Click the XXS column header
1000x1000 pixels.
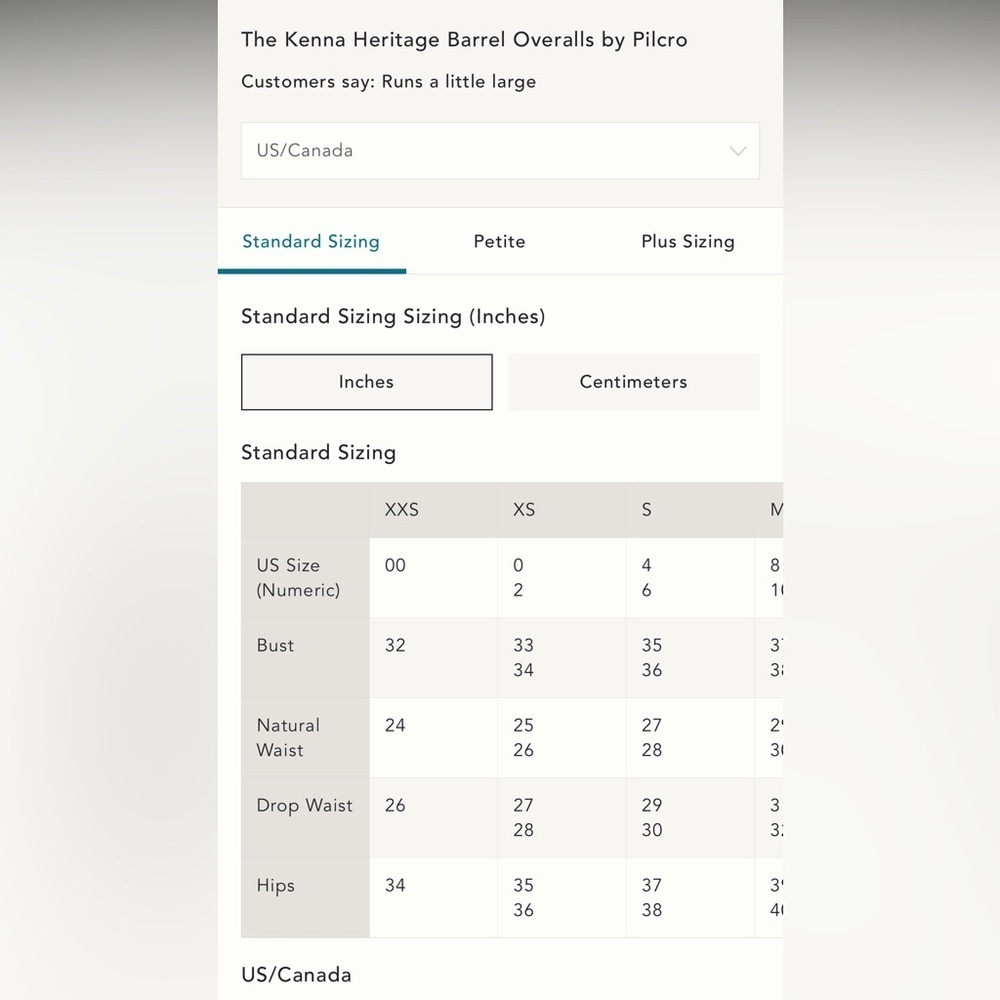point(402,510)
